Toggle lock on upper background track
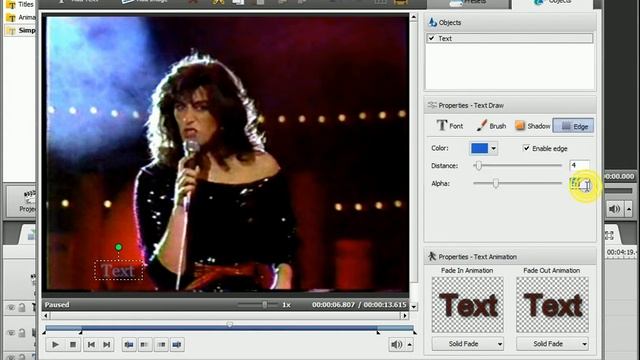 [22, 307]
